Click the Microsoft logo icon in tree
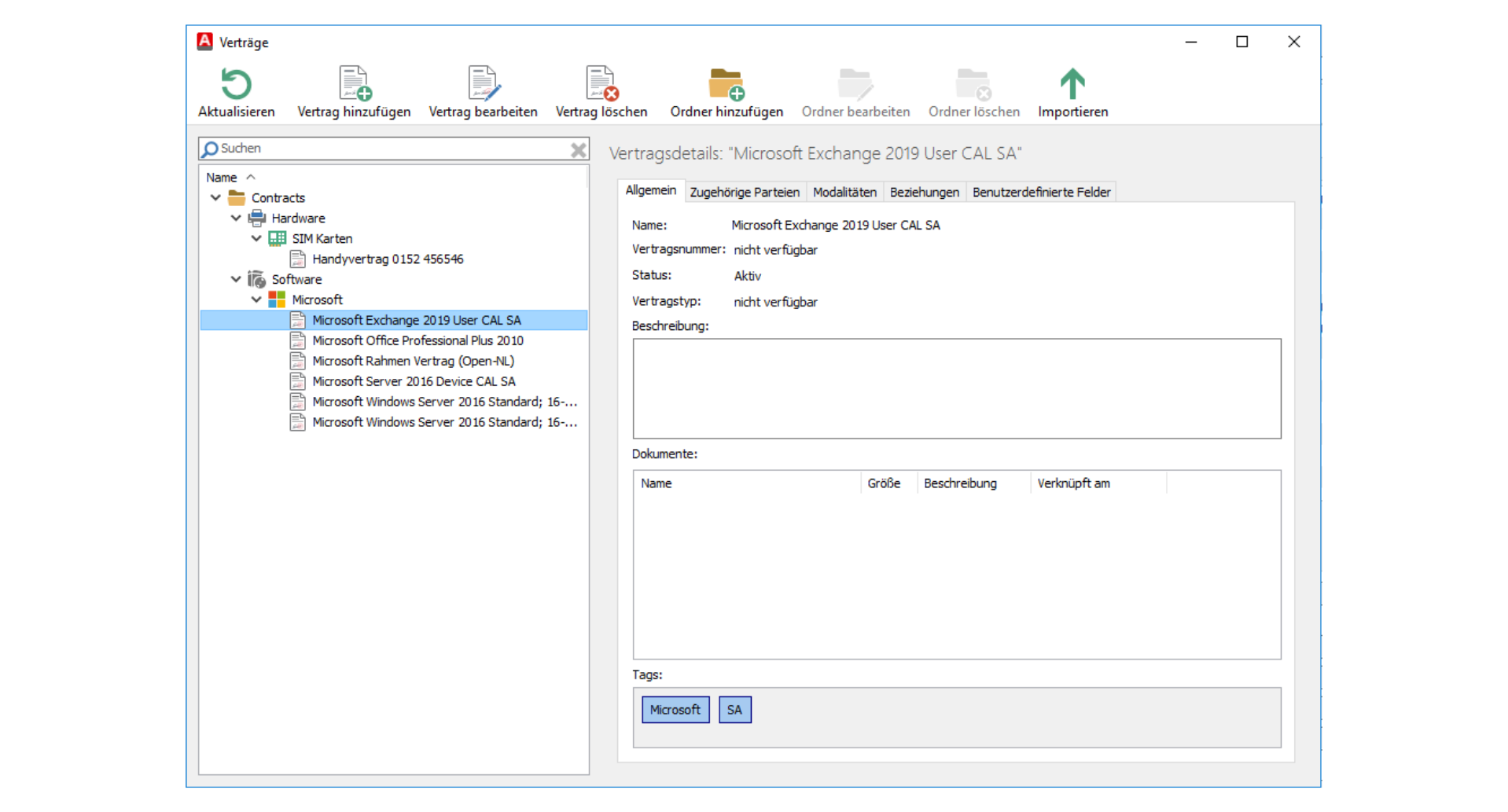Image resolution: width=1508 pixels, height=812 pixels. pos(277,299)
